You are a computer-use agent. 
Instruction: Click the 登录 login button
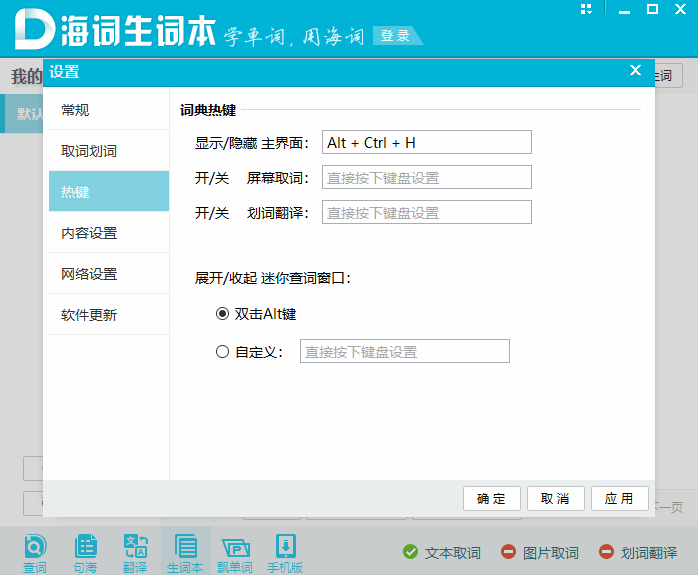point(396,36)
